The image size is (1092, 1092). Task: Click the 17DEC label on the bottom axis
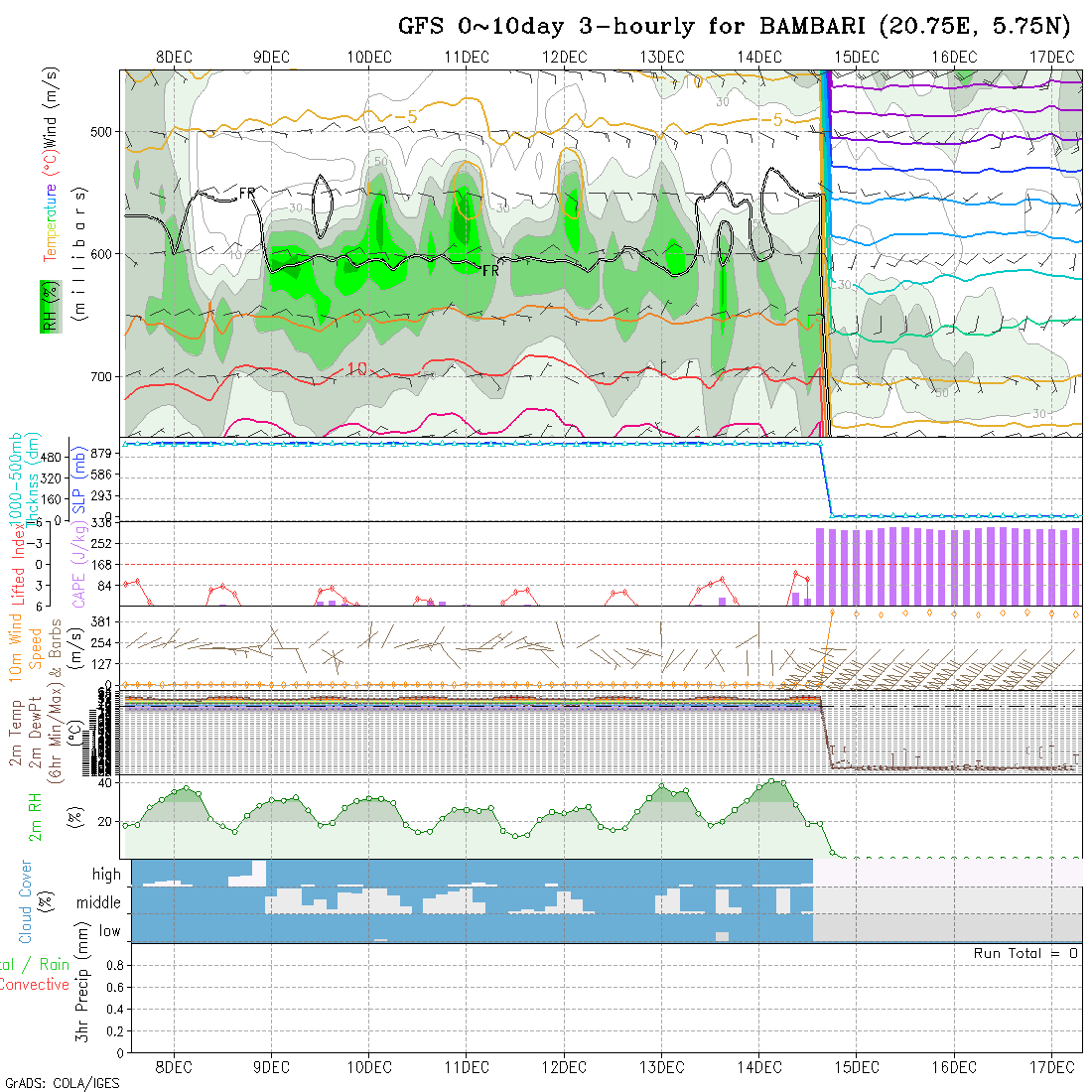coord(1051,1067)
